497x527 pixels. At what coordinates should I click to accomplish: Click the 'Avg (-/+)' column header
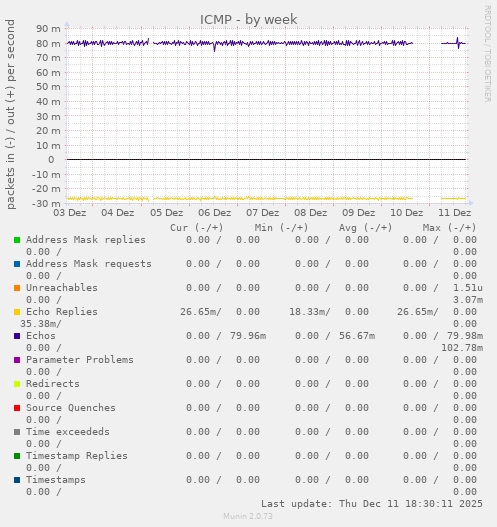[x=366, y=228]
